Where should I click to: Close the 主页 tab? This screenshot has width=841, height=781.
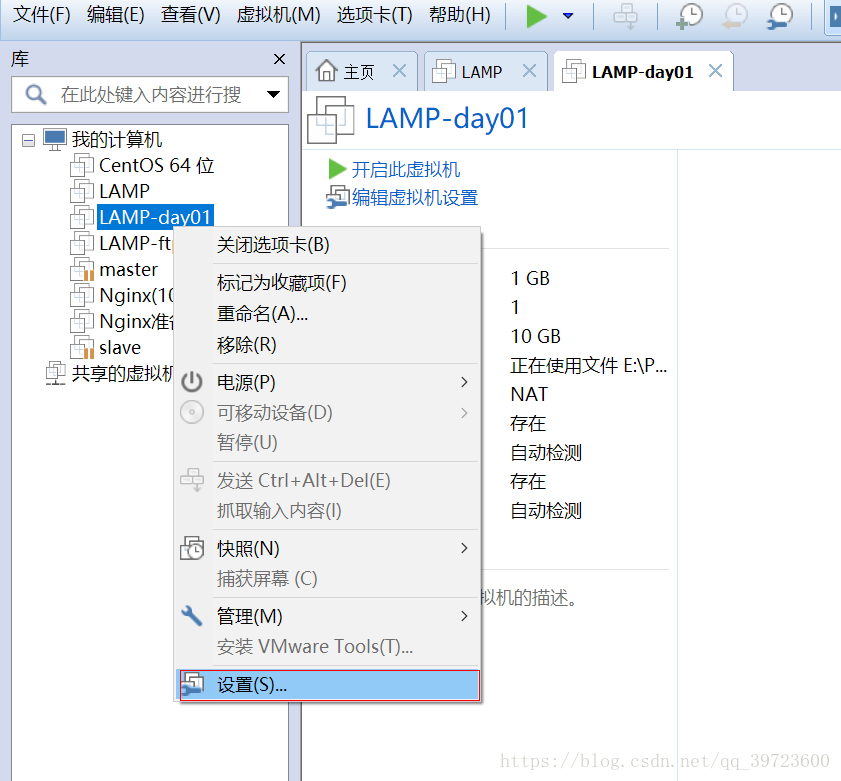(x=399, y=70)
